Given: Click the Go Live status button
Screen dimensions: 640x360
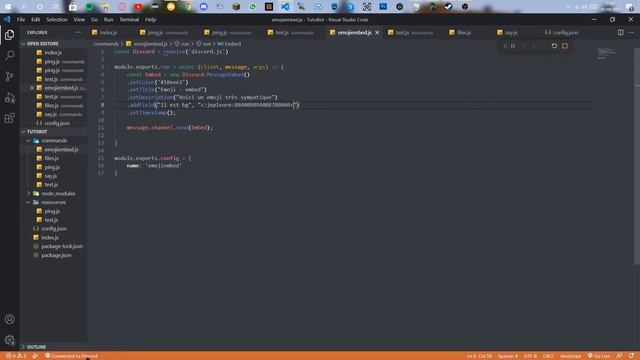Looking at the screenshot, I should [x=599, y=356].
